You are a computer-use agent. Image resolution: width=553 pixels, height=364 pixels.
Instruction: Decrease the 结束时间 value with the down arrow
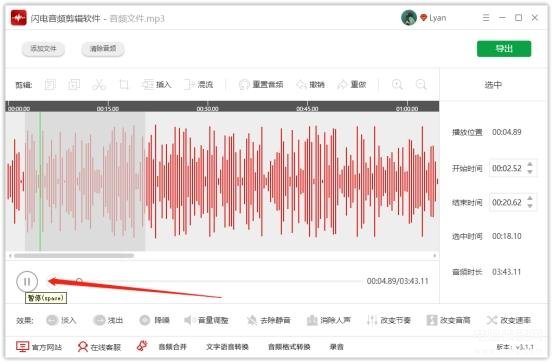[530, 206]
